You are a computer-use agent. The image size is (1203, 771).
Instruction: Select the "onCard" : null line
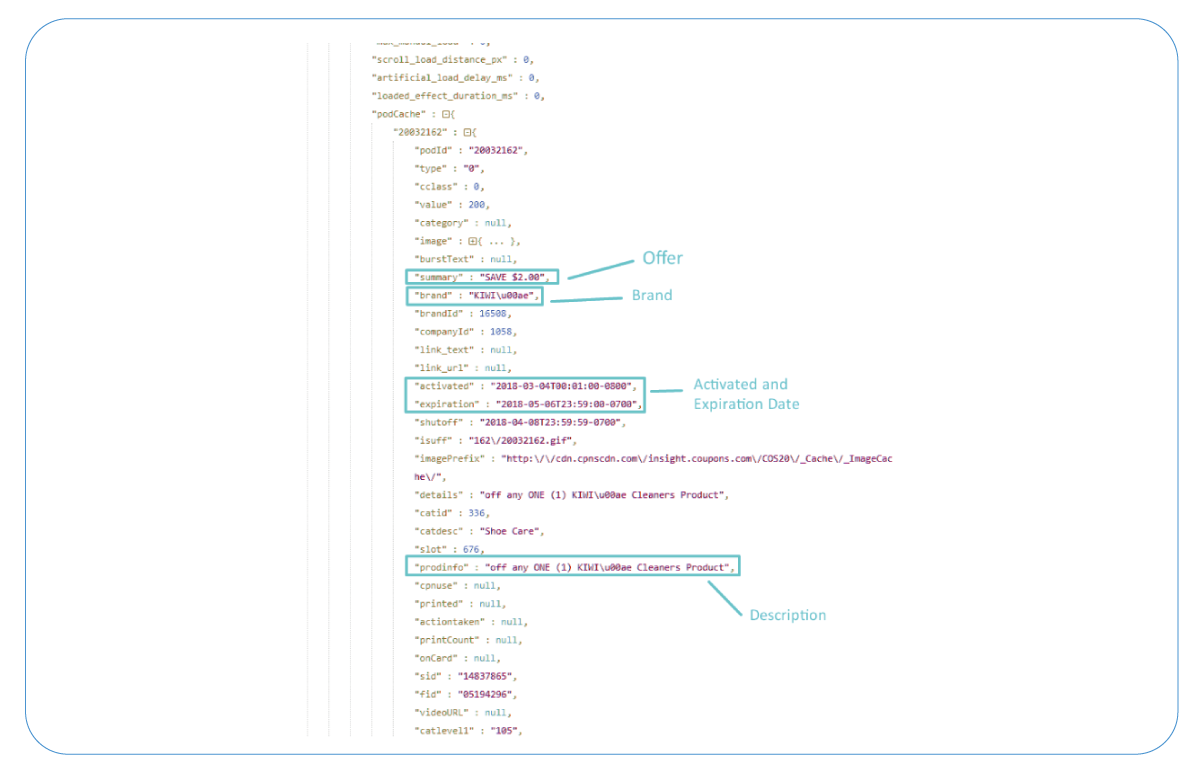click(x=458, y=658)
